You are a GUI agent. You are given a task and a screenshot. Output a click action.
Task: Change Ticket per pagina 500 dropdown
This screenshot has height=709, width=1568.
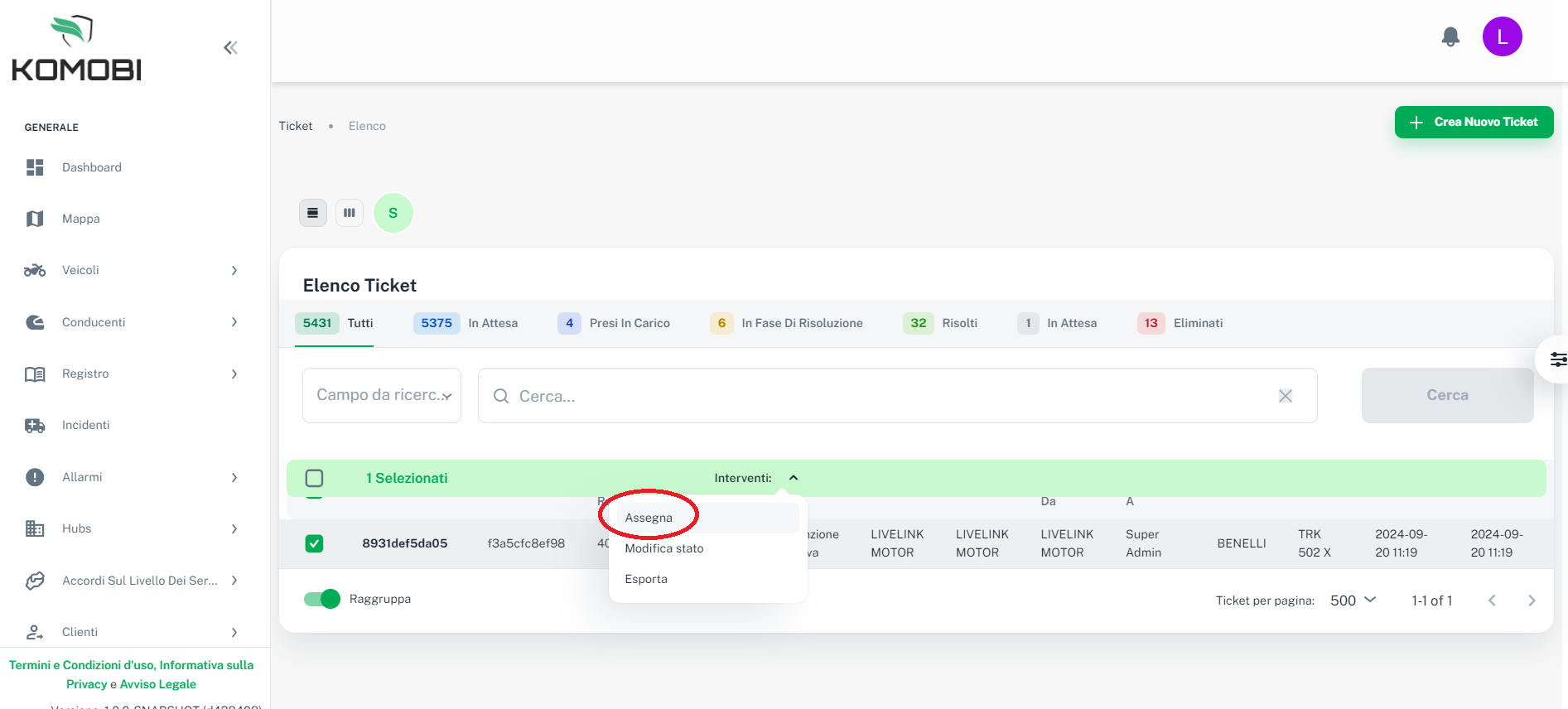[1353, 600]
